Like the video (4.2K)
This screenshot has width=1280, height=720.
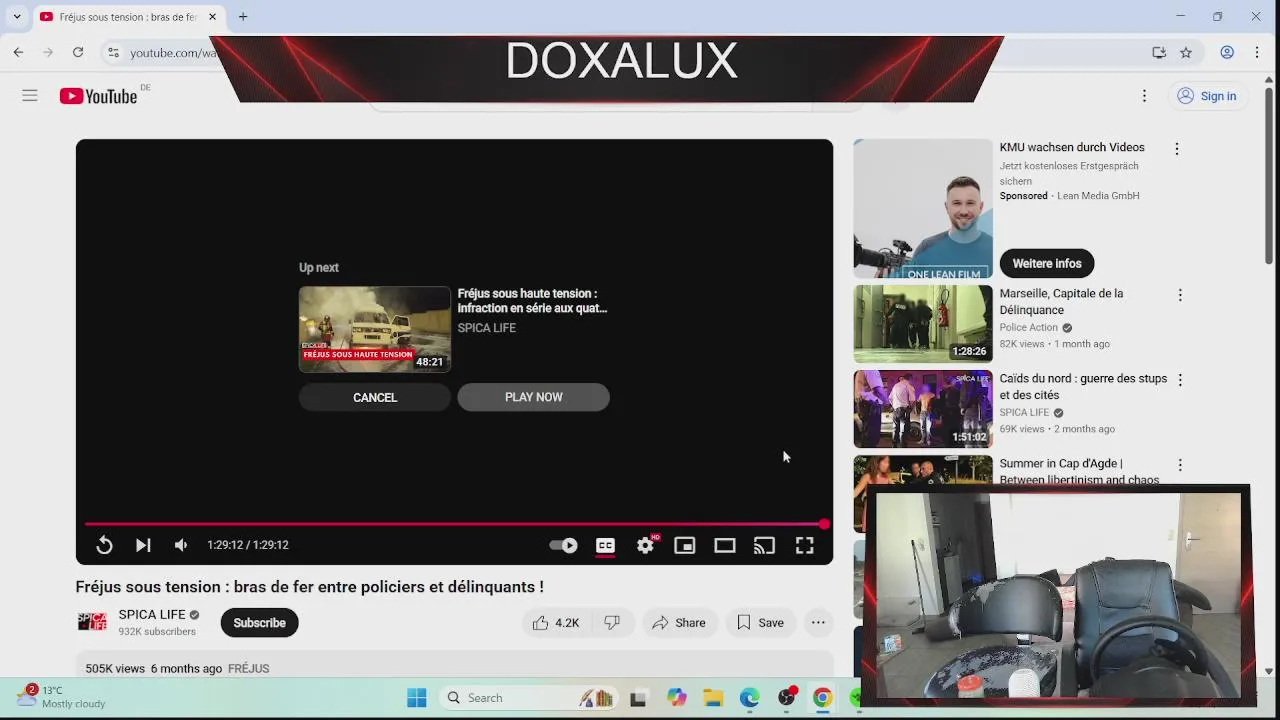pyautogui.click(x=556, y=622)
